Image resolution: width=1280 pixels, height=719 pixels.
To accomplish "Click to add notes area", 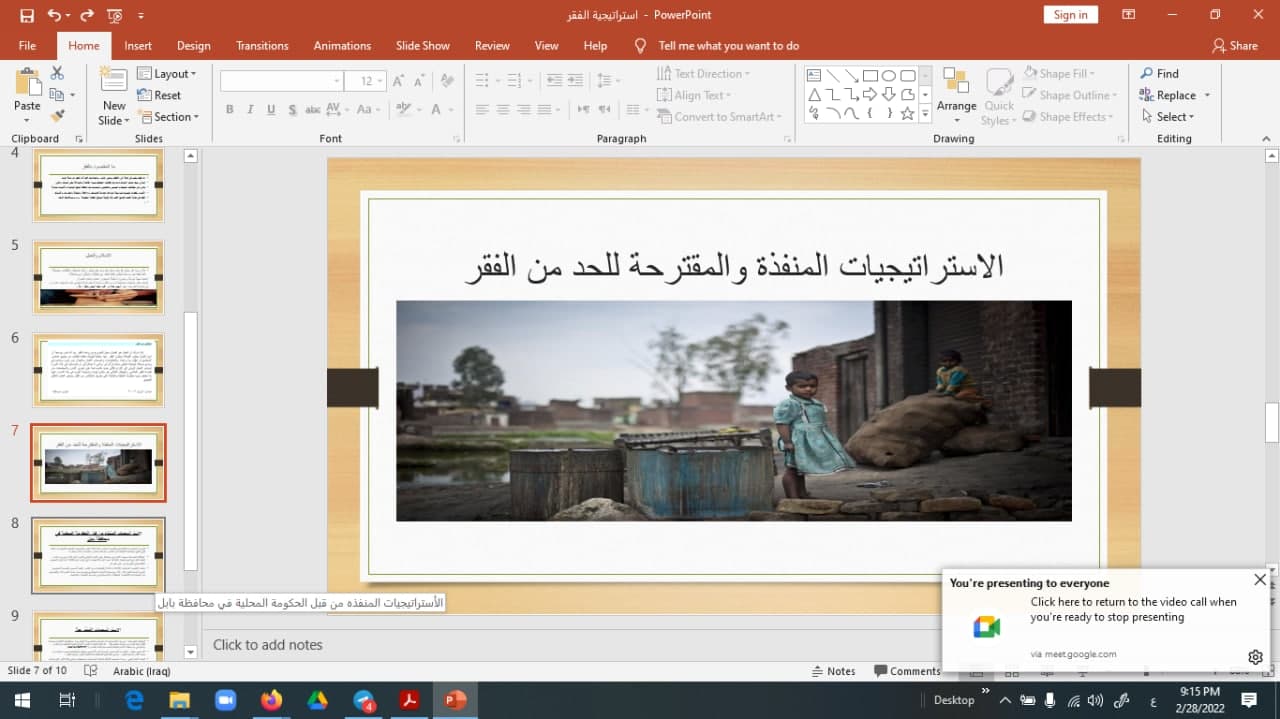I will (268, 645).
